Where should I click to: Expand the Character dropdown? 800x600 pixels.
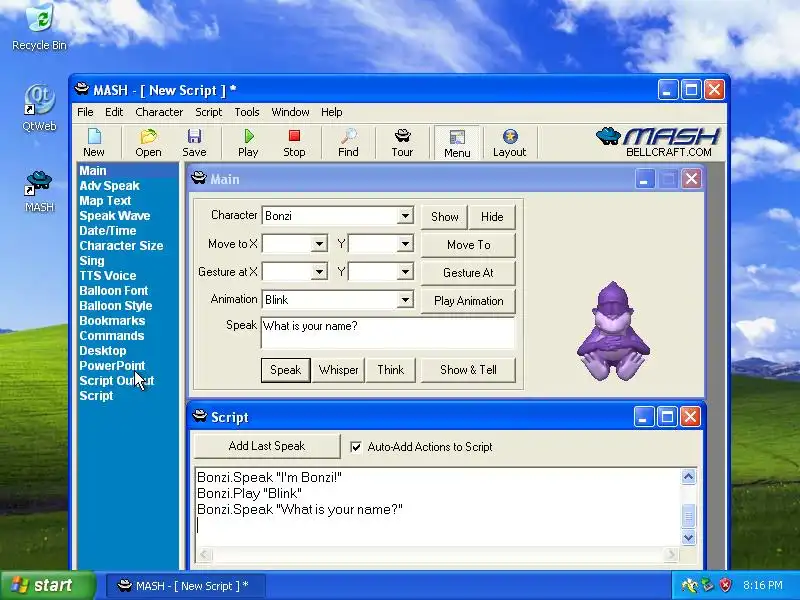pos(405,216)
